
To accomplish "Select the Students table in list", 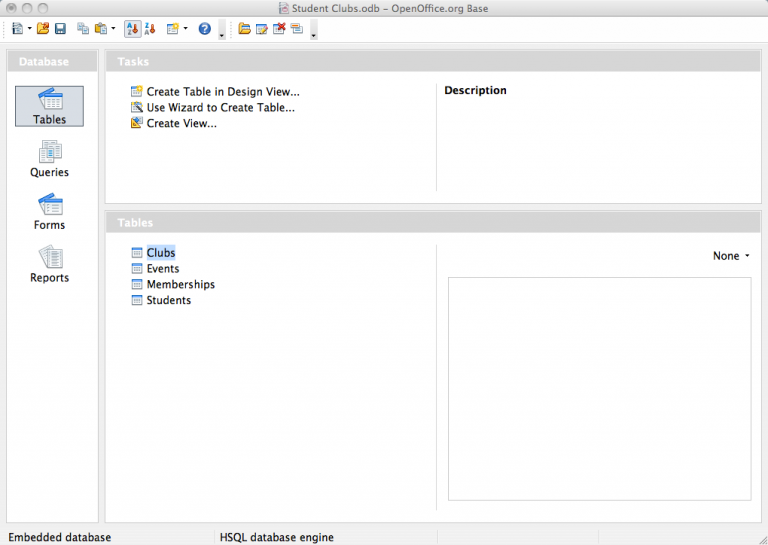I will click(168, 301).
